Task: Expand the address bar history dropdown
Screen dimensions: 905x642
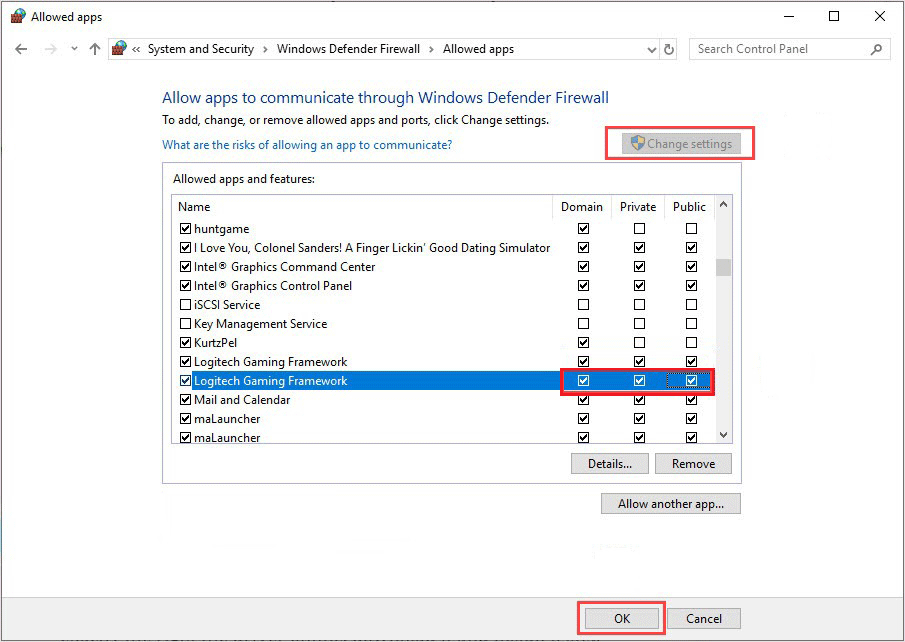Action: (x=651, y=49)
